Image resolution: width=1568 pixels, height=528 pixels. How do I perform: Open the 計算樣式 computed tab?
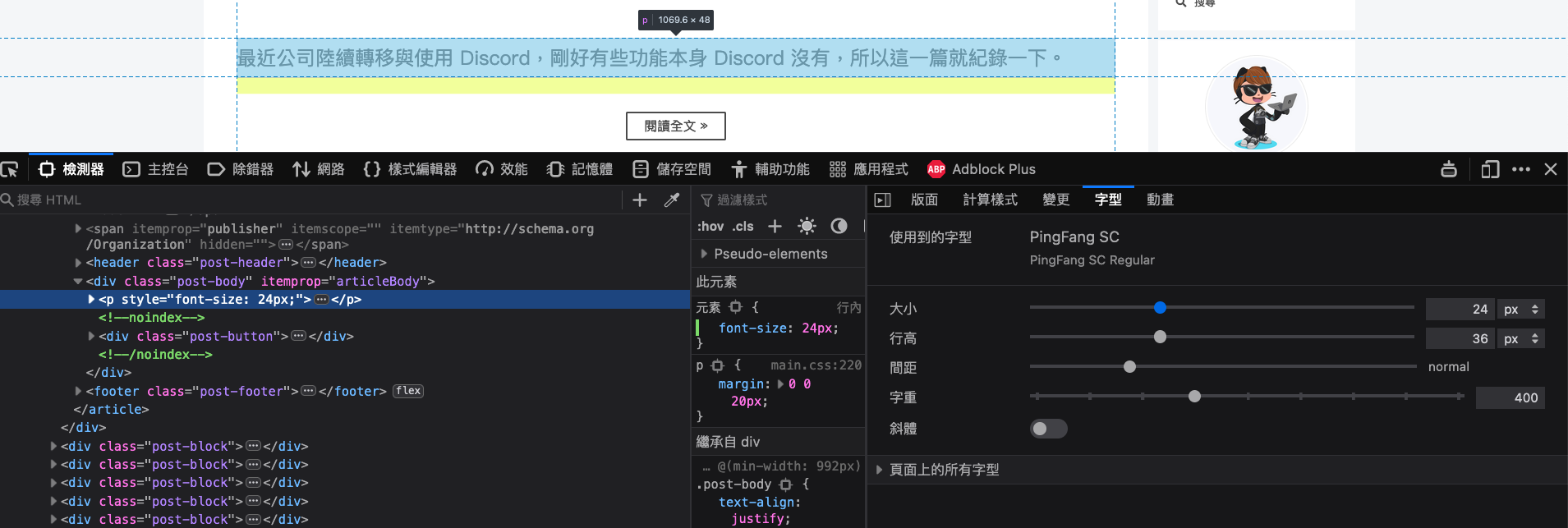(x=990, y=200)
